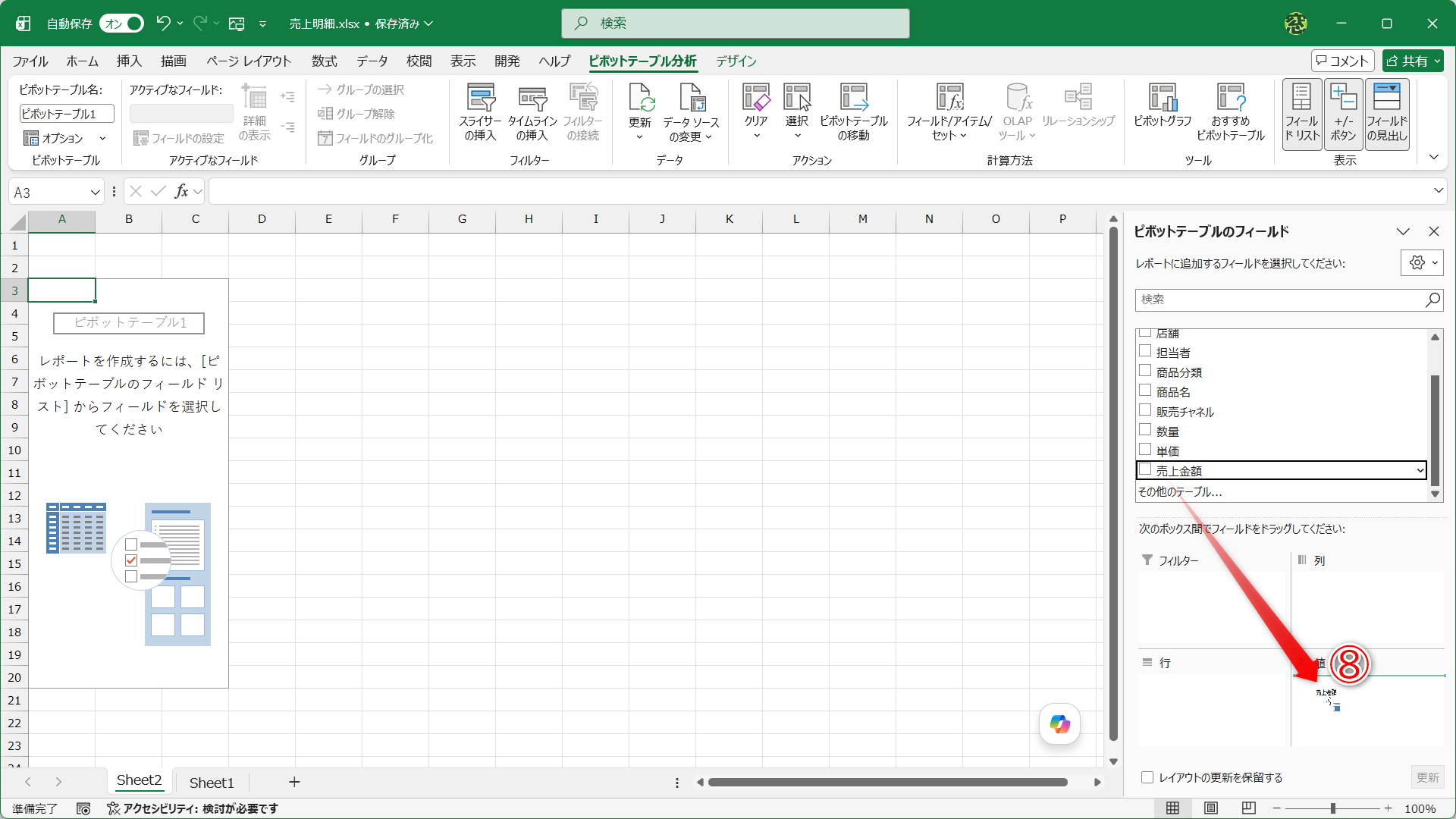Switch to the 挿入 tab

pos(129,61)
